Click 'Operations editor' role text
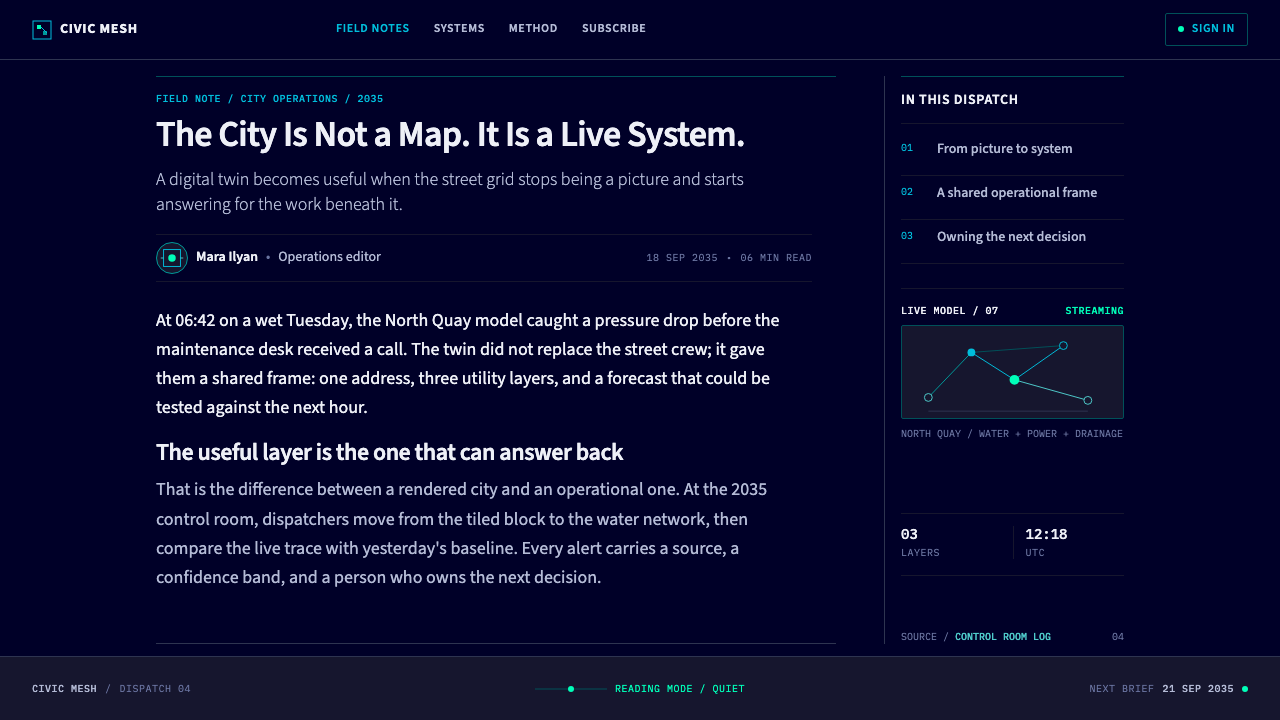The width and height of the screenshot is (1280, 720). click(x=329, y=257)
